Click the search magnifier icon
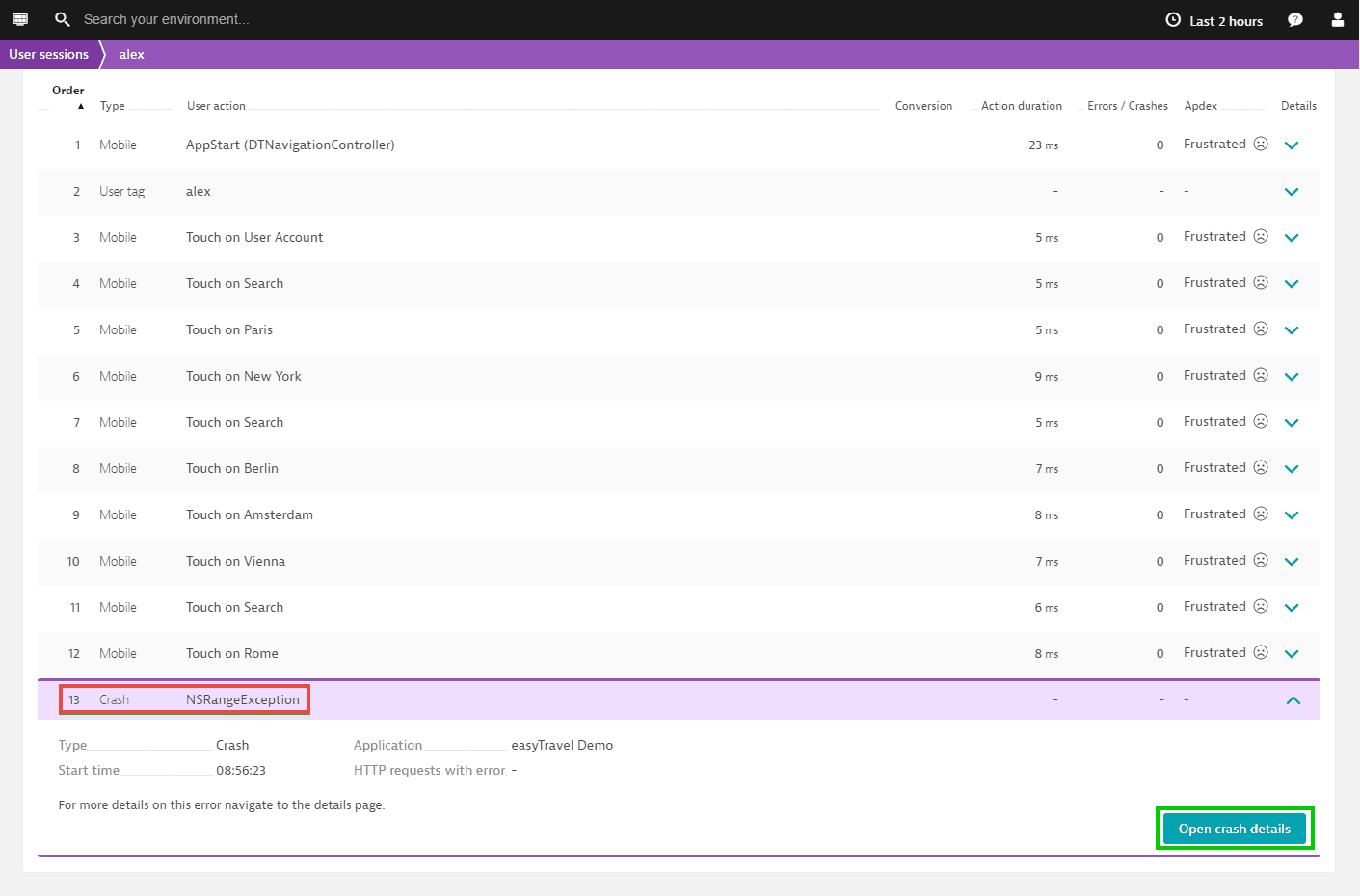 coord(63,19)
